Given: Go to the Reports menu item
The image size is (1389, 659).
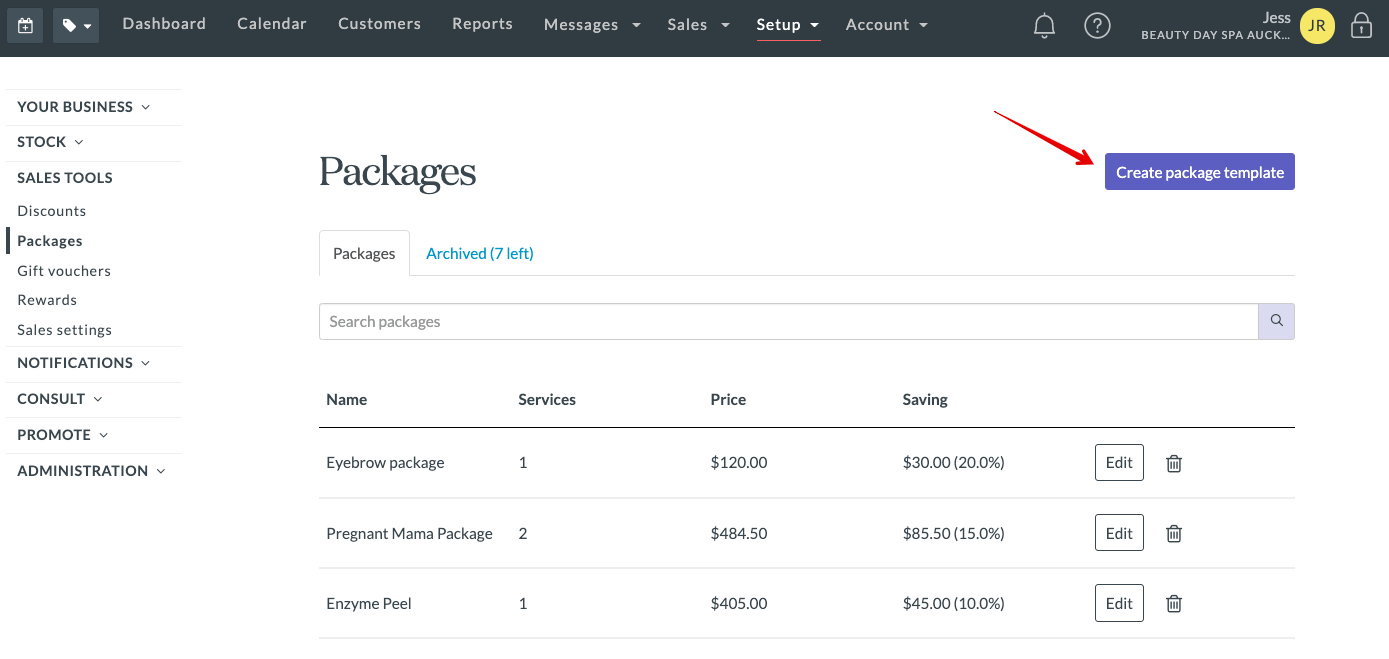Looking at the screenshot, I should point(482,24).
